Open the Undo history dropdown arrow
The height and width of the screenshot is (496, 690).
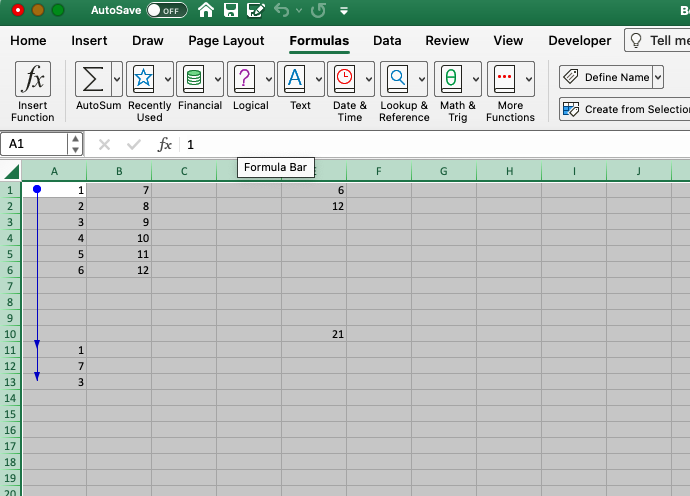(x=299, y=10)
